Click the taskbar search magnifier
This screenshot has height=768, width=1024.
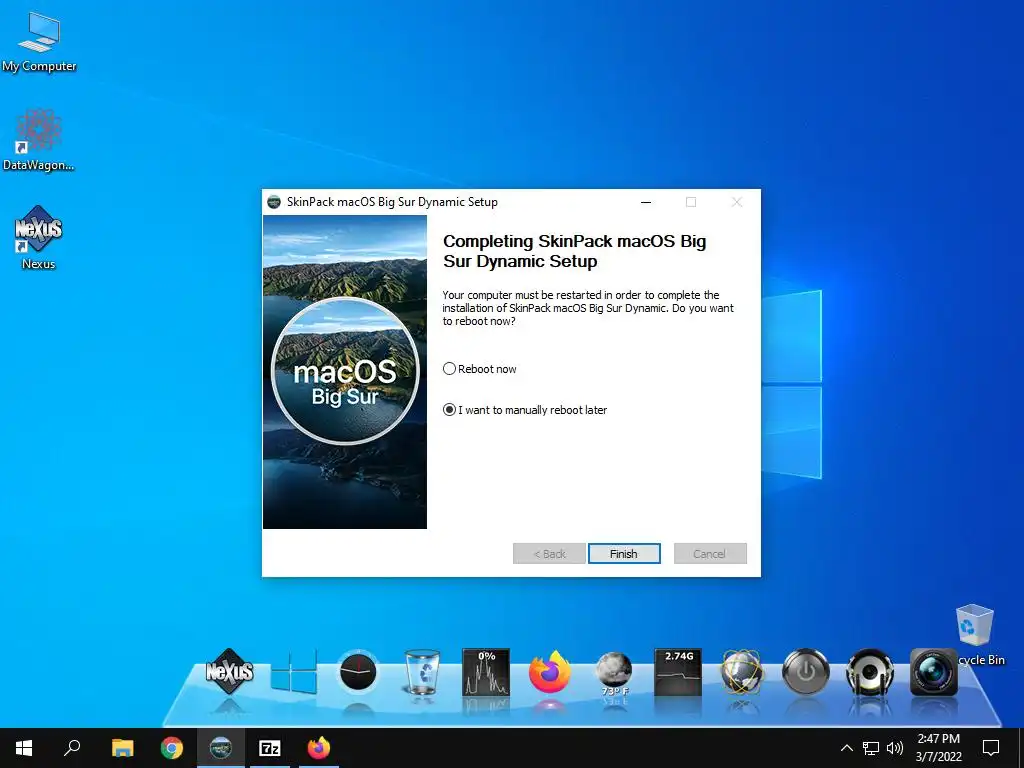point(72,748)
